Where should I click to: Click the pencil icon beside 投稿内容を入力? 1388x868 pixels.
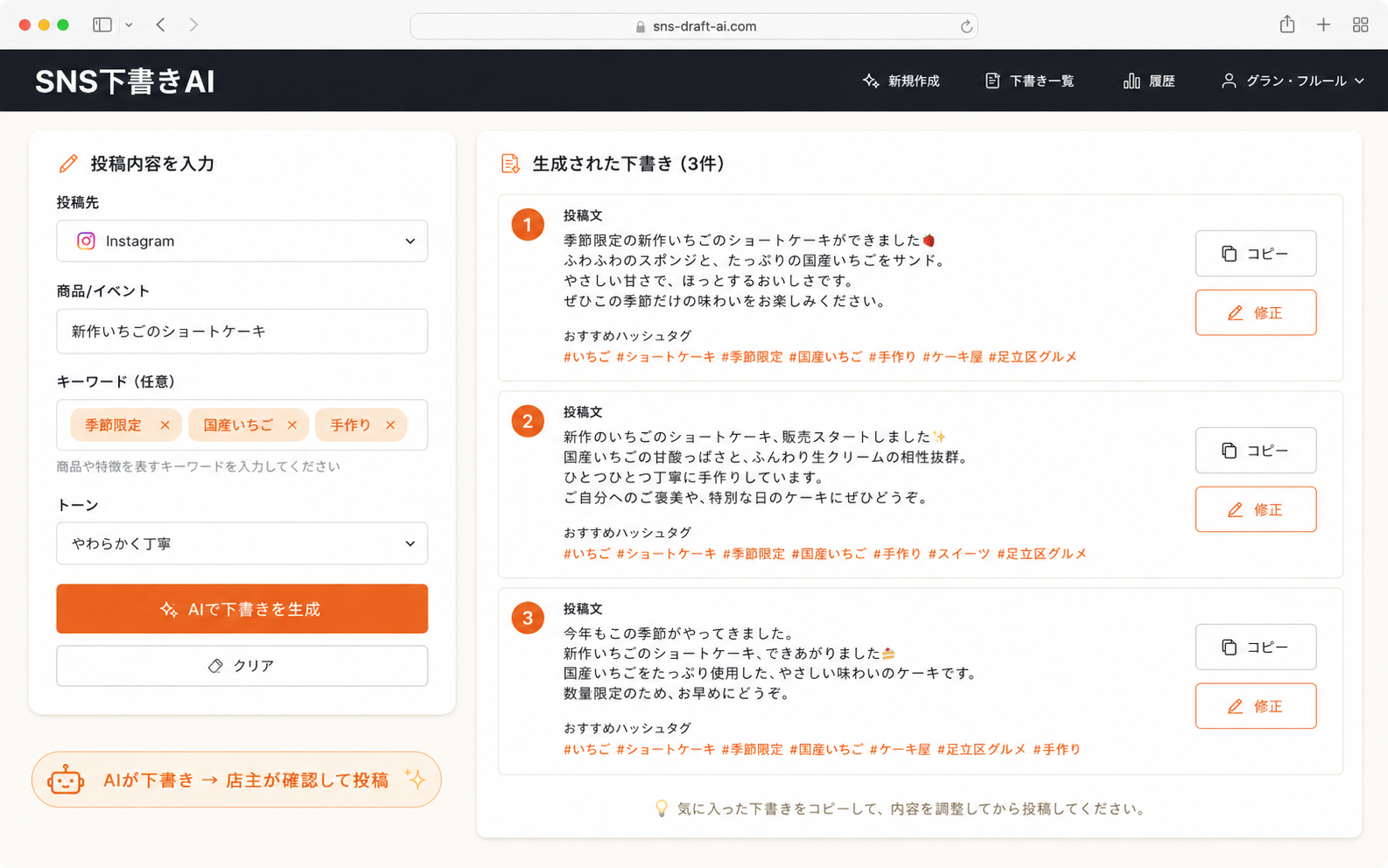[x=68, y=164]
